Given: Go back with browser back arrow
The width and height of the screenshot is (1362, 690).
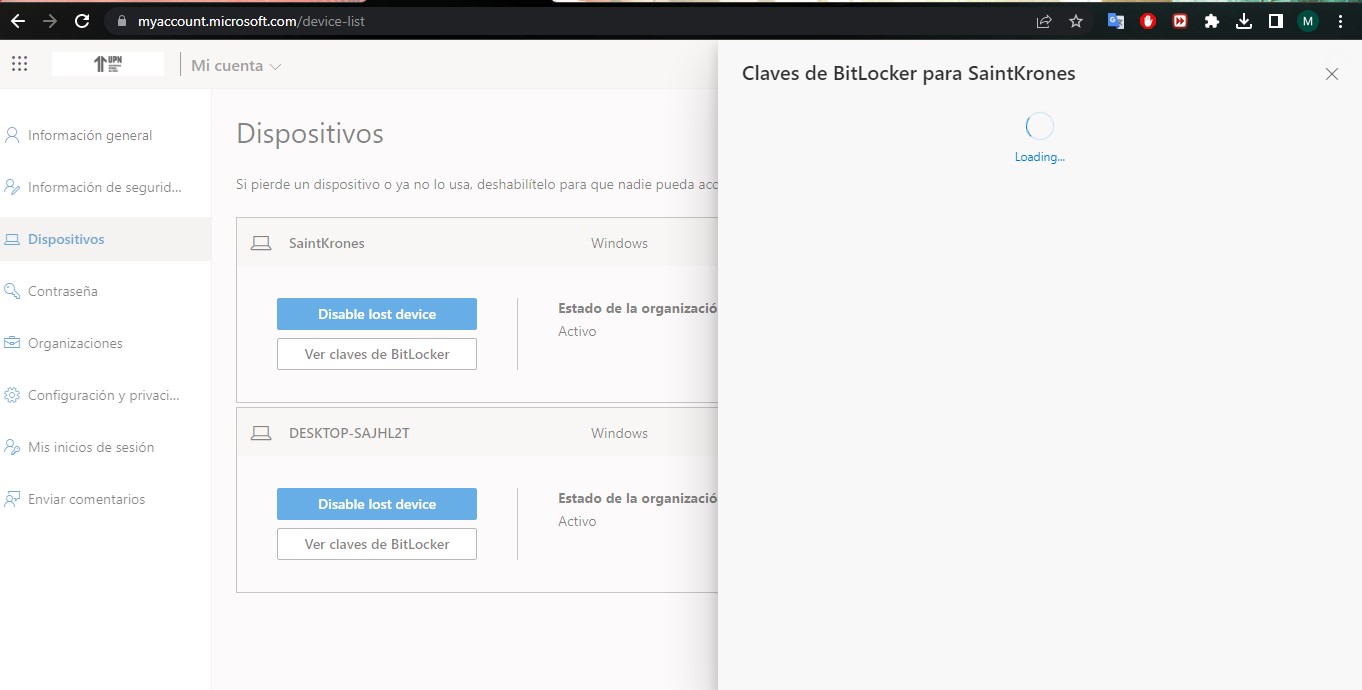Looking at the screenshot, I should [x=17, y=20].
